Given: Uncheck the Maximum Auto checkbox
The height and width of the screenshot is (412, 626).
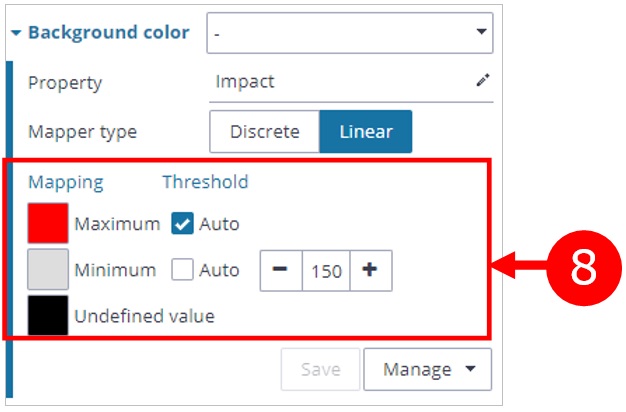Looking at the screenshot, I should pyautogui.click(x=182, y=224).
